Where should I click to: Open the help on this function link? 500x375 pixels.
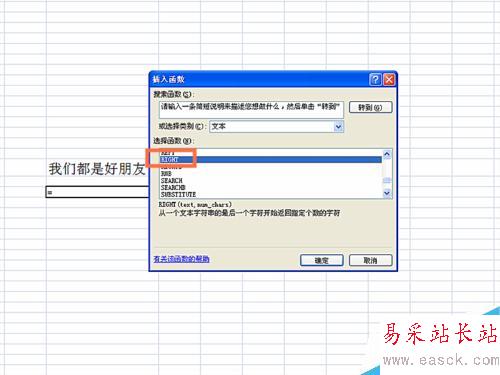(x=181, y=259)
